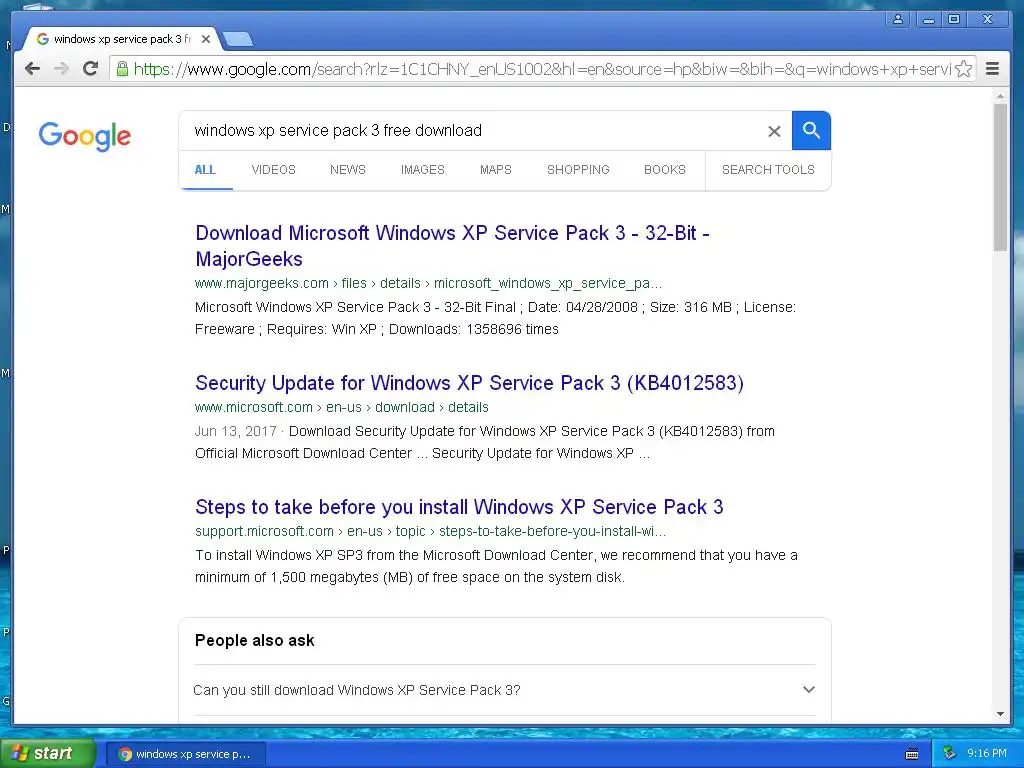Switch to the IMAGES tab

(423, 170)
